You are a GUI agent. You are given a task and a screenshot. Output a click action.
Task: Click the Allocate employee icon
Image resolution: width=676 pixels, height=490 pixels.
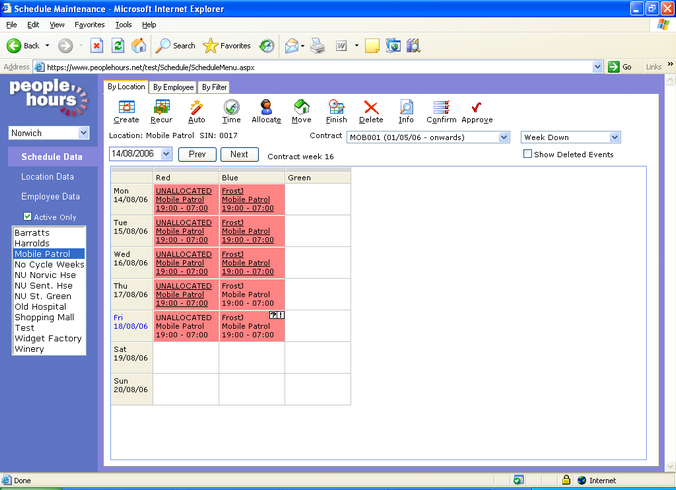click(x=266, y=107)
